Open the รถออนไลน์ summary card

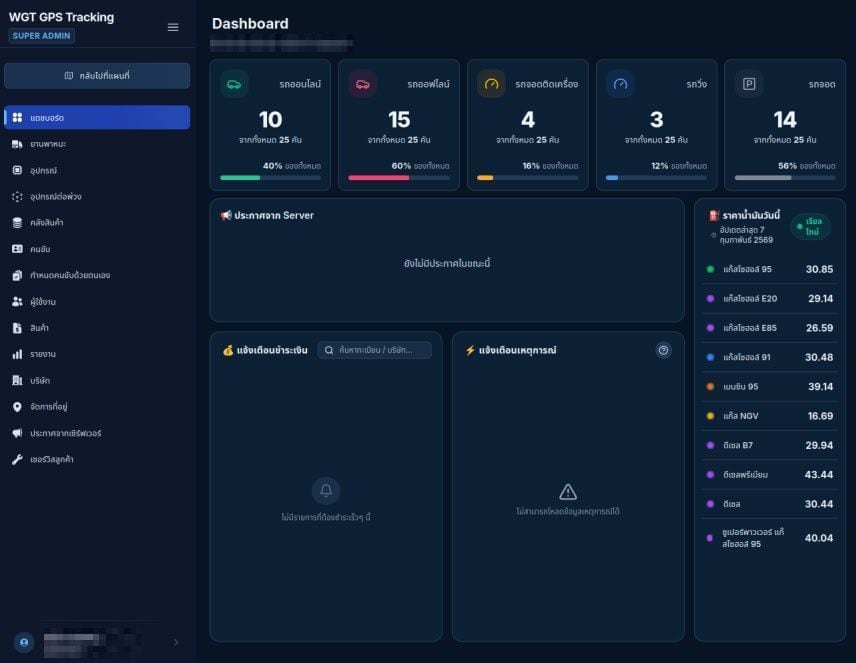tap(270, 125)
